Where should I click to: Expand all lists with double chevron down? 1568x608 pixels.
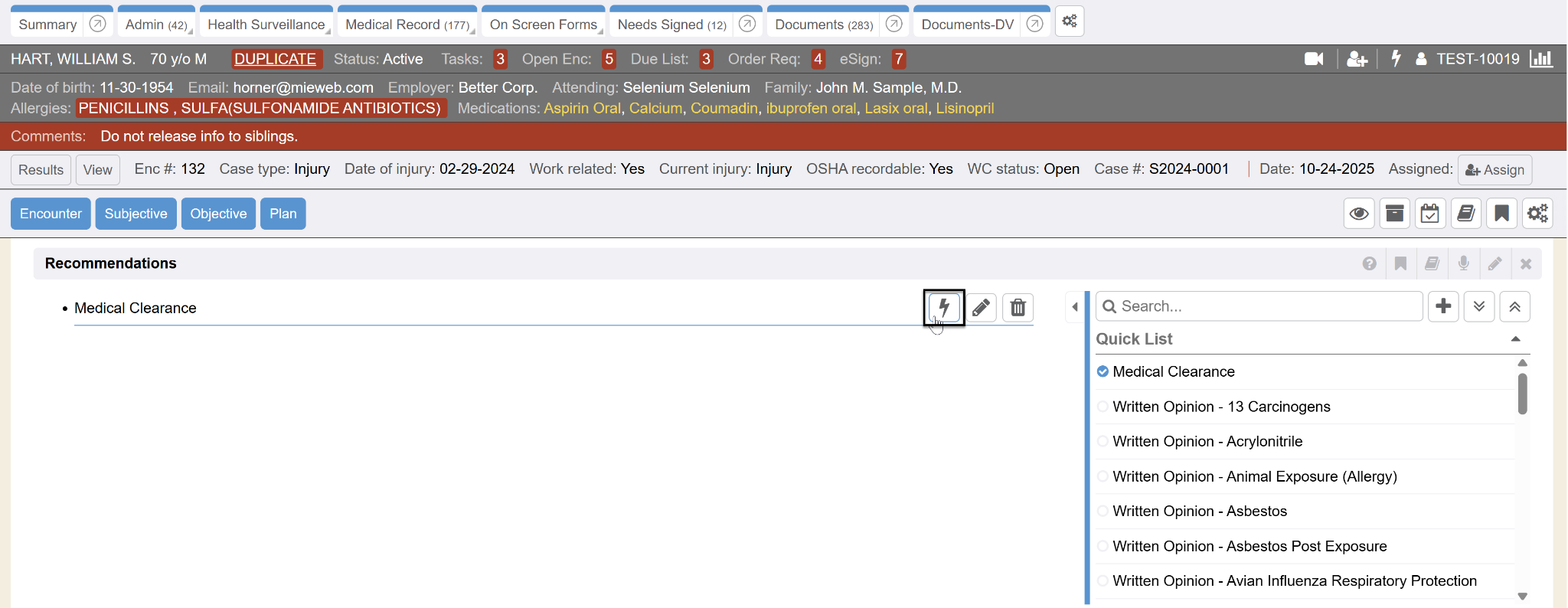click(1479, 306)
